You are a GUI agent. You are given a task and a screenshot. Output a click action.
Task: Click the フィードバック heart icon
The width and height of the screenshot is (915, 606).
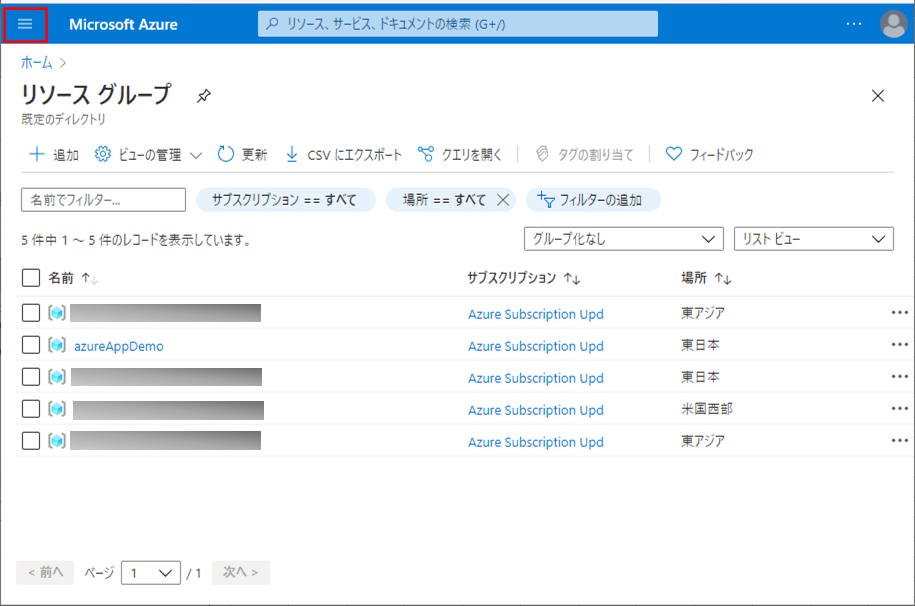[674, 154]
